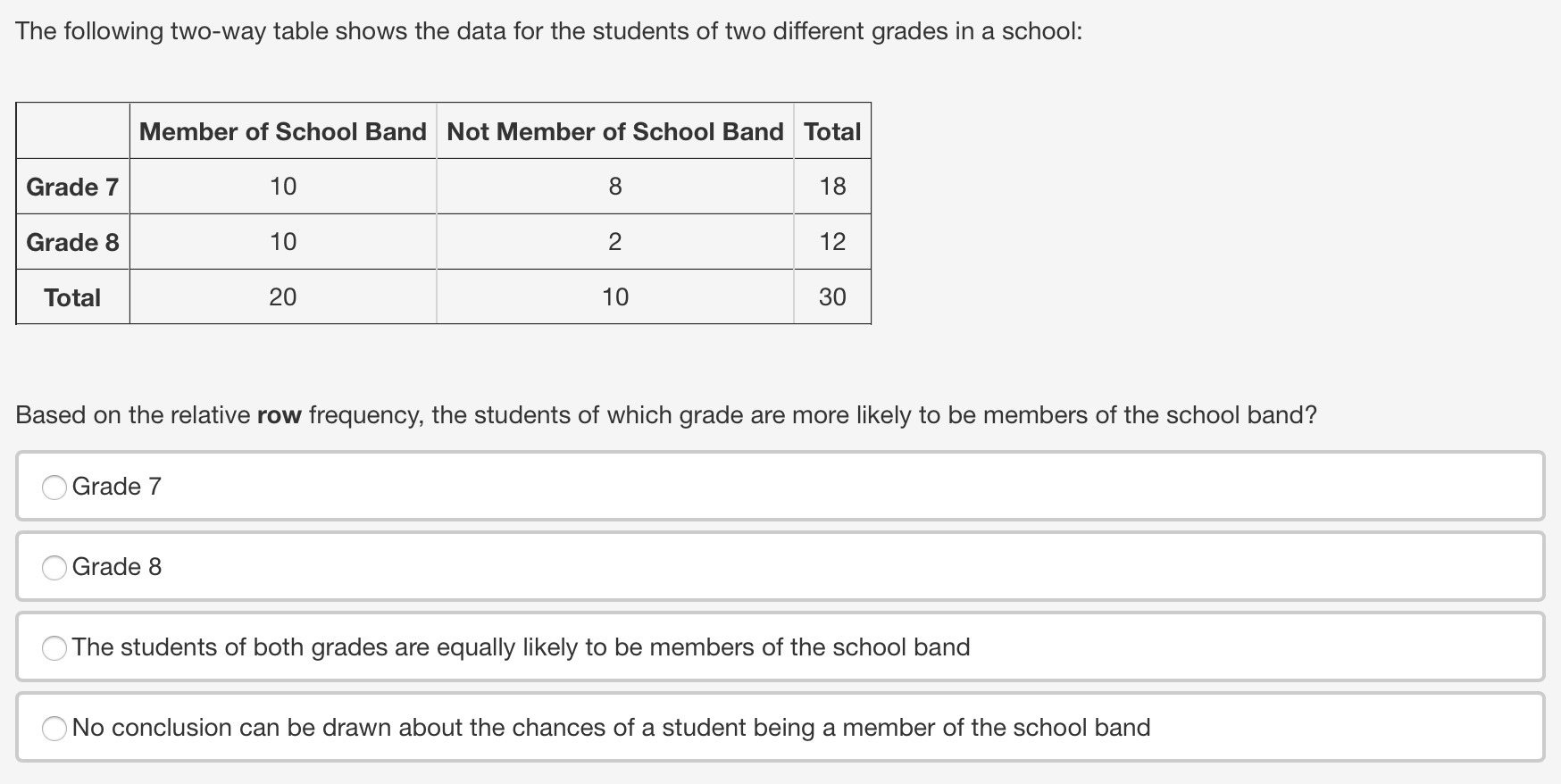Select the Grade 8 radio button

54,567
